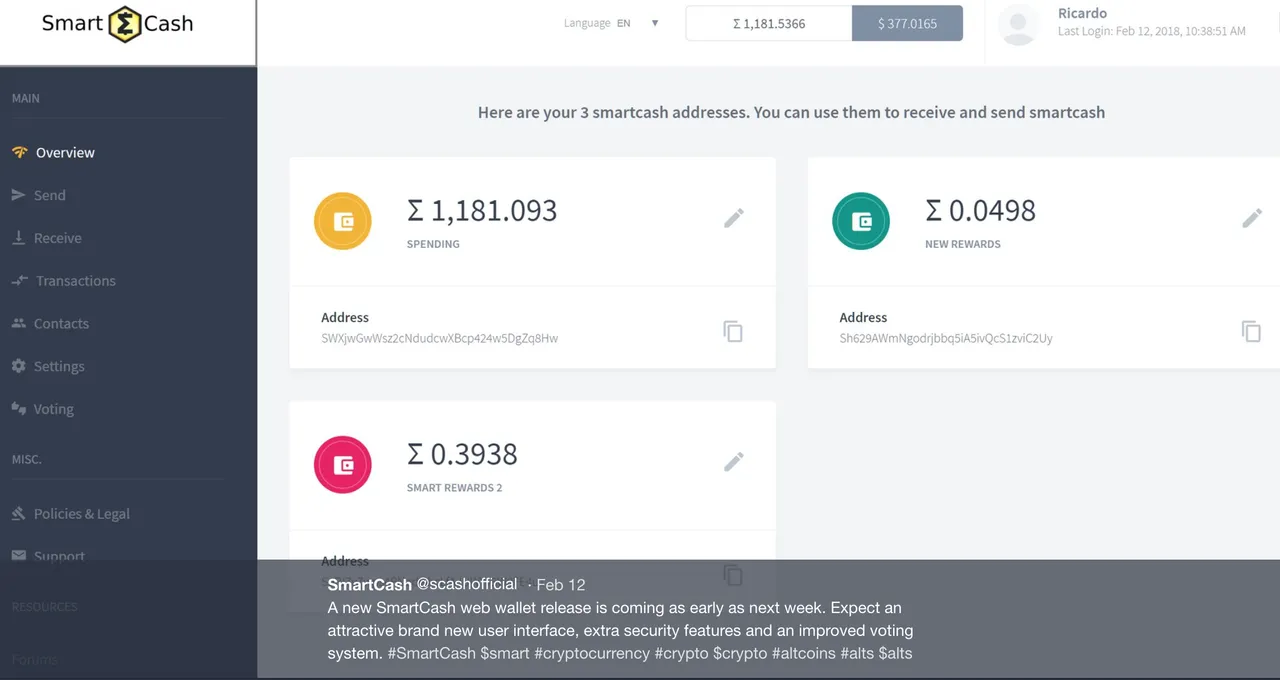
Task: Expand the Language EN dropdown
Action: 612,23
